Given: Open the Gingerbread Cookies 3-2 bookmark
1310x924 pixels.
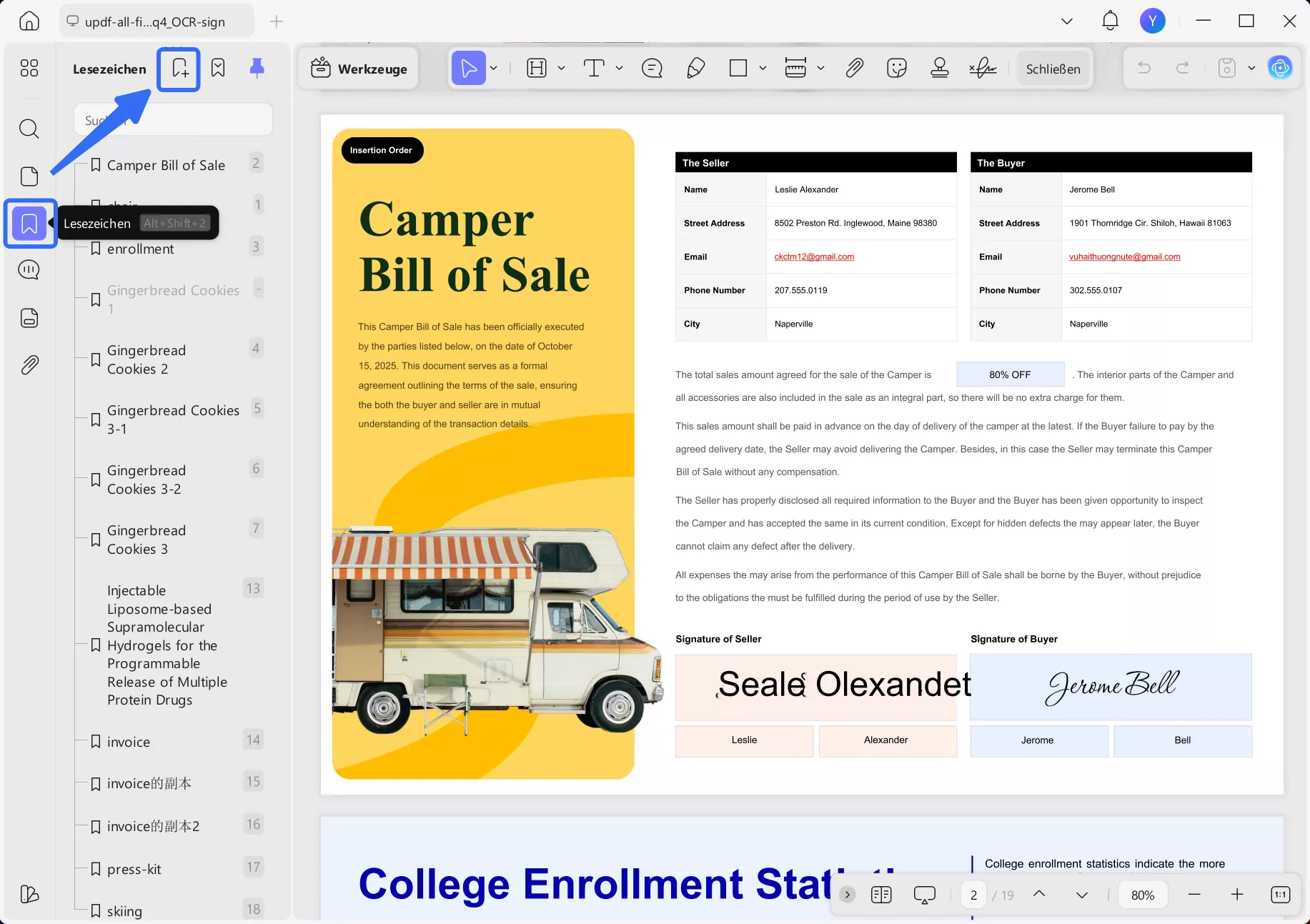Looking at the screenshot, I should pos(147,480).
